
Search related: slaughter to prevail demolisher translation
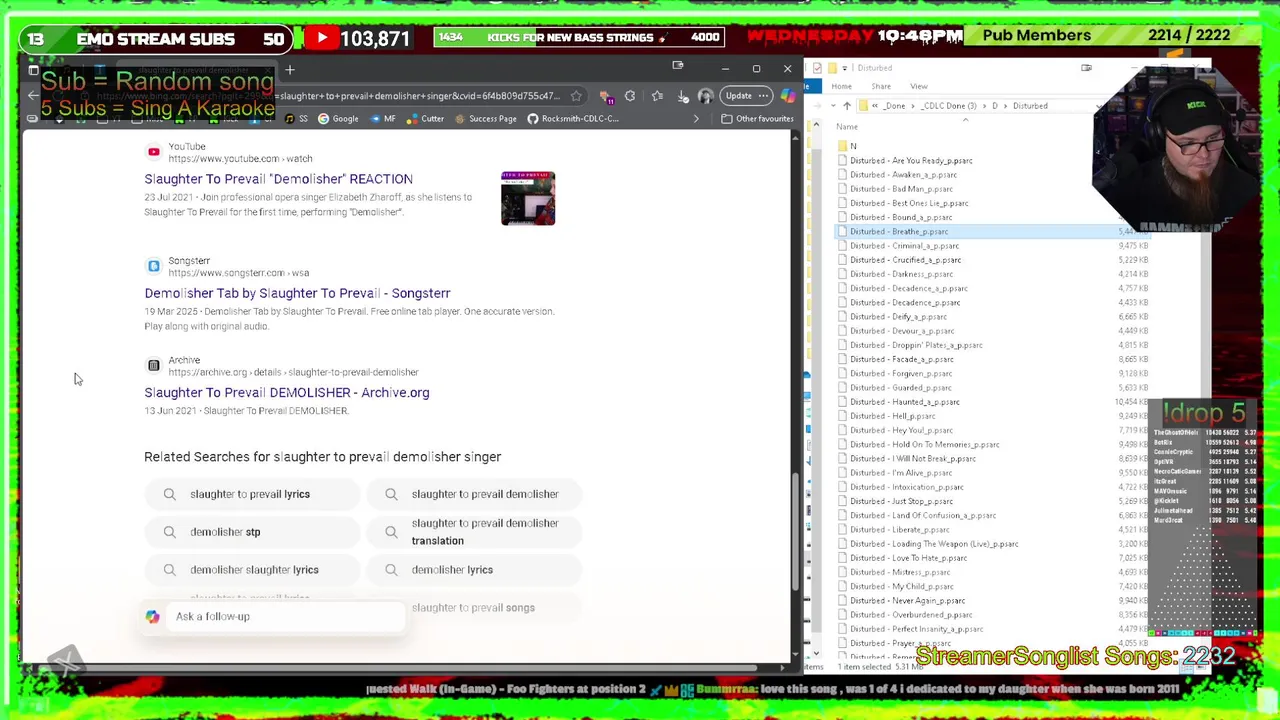tap(474, 532)
